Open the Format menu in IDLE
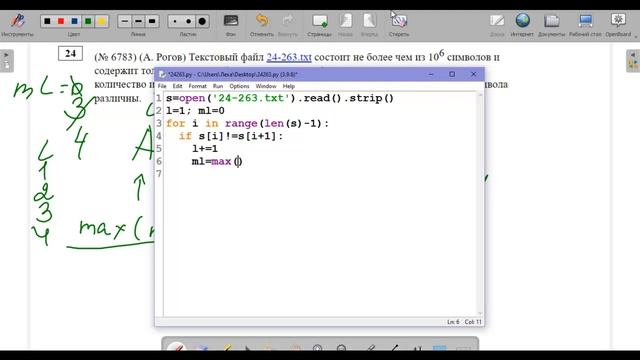The height and width of the screenshot is (360, 640). 198,86
